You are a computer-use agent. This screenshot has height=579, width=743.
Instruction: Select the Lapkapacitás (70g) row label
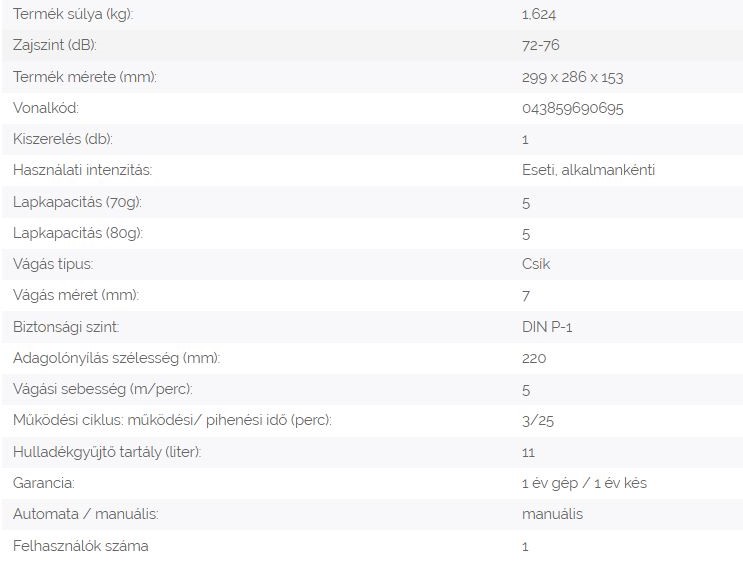pyautogui.click(x=77, y=202)
